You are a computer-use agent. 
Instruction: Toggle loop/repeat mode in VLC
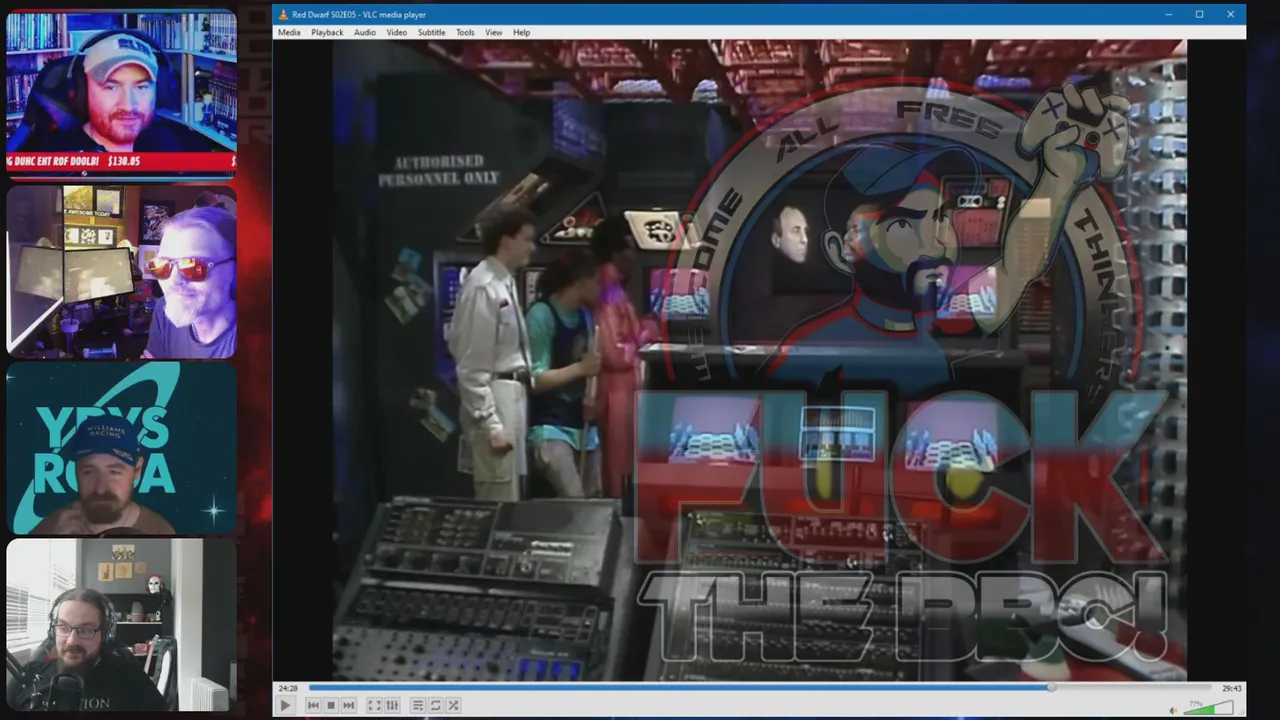(x=436, y=705)
